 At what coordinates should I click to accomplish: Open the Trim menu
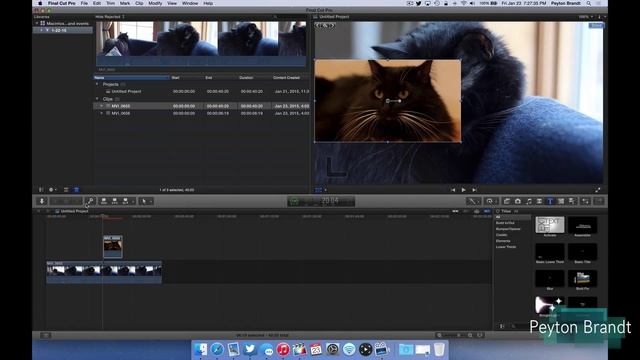(x=111, y=3)
